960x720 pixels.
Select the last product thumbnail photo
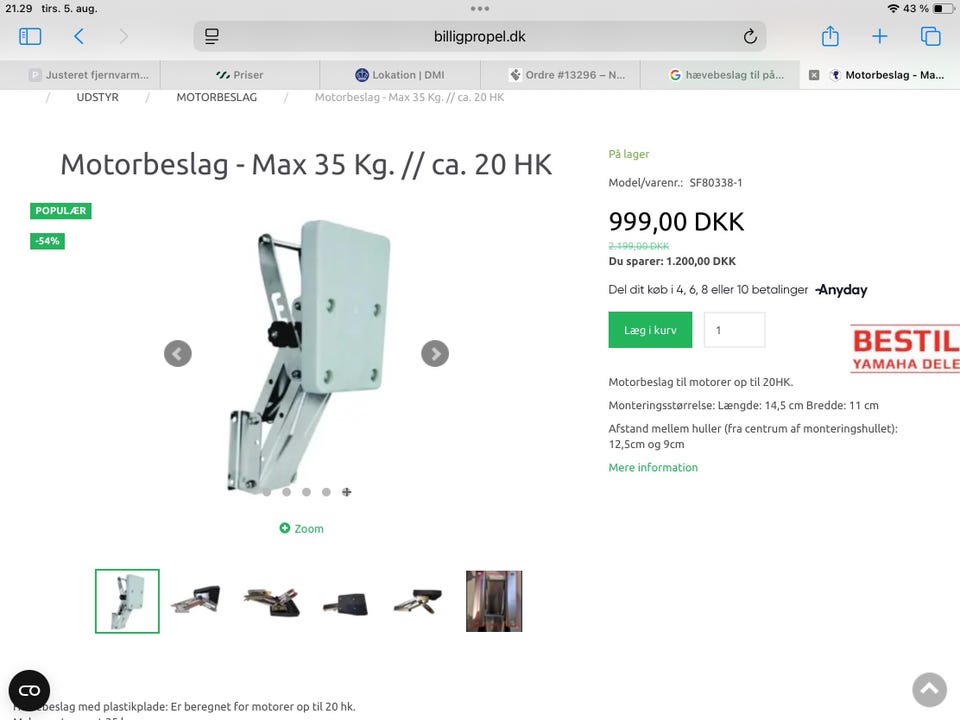pyautogui.click(x=494, y=601)
